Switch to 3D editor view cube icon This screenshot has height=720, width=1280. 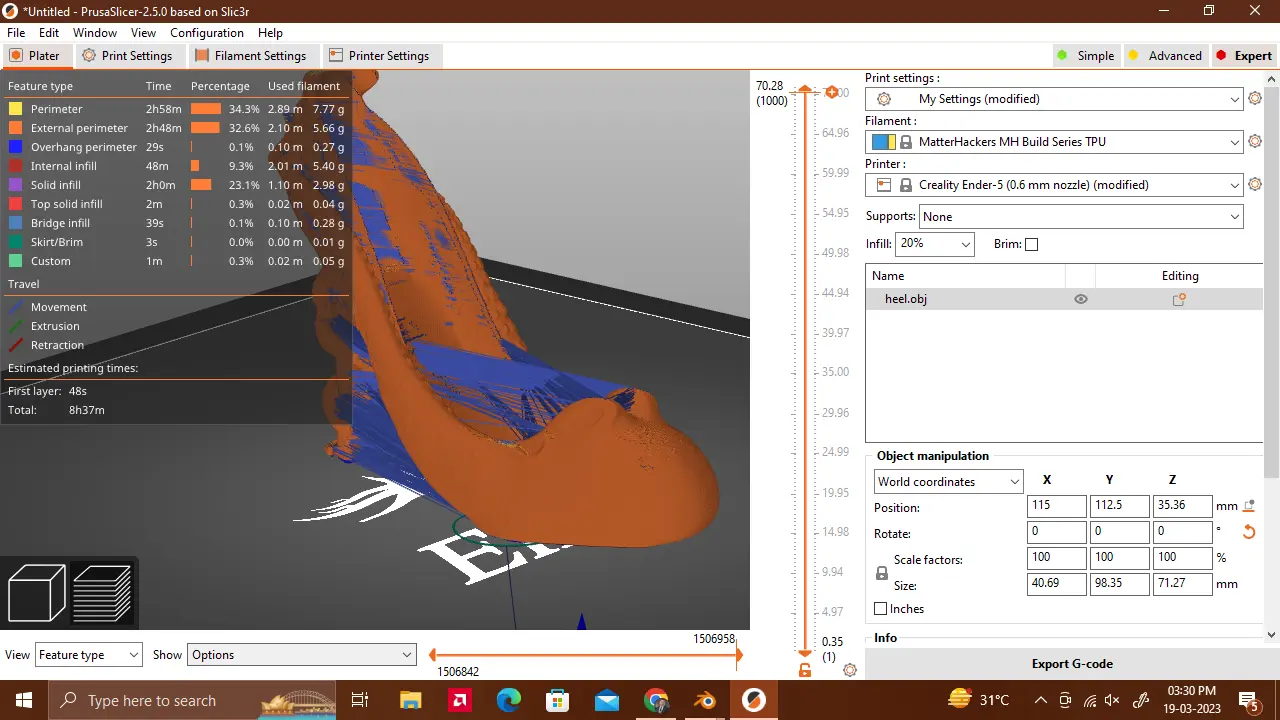point(37,593)
